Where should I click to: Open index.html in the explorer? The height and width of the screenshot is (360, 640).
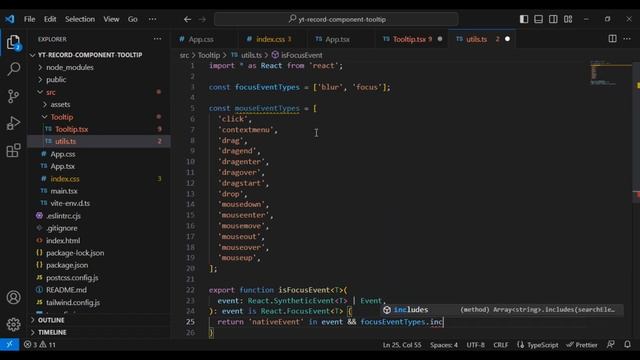pos(63,241)
